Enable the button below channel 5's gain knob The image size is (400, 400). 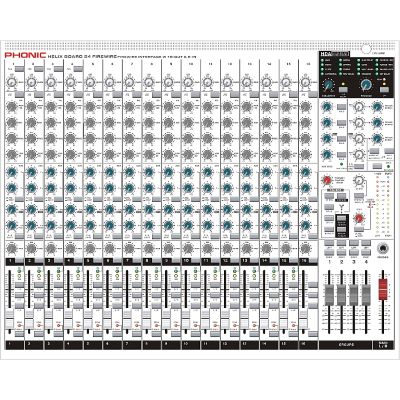[x=97, y=95]
